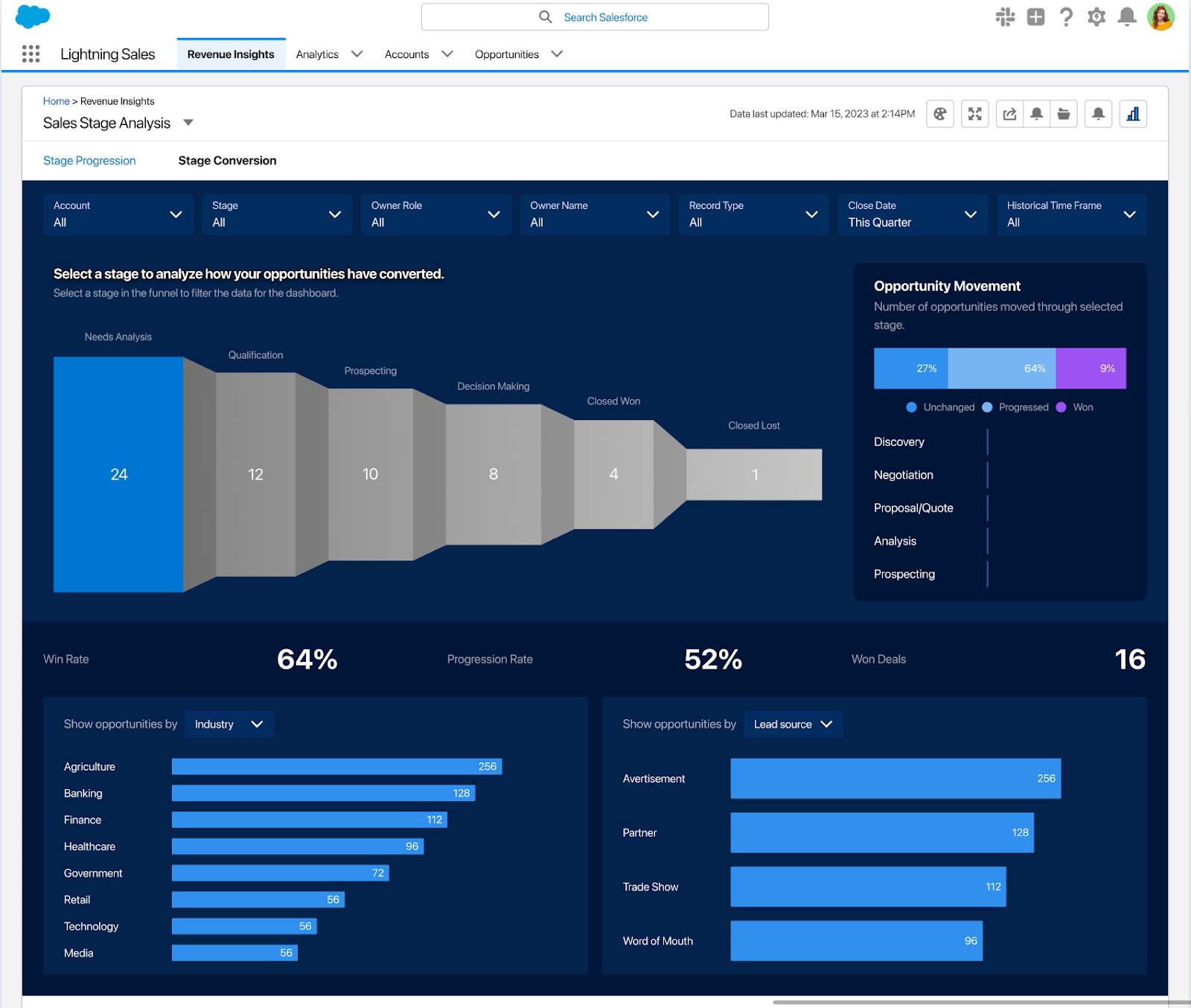The width and height of the screenshot is (1191, 1008).
Task: Open the Analytics nav item
Action: point(317,54)
